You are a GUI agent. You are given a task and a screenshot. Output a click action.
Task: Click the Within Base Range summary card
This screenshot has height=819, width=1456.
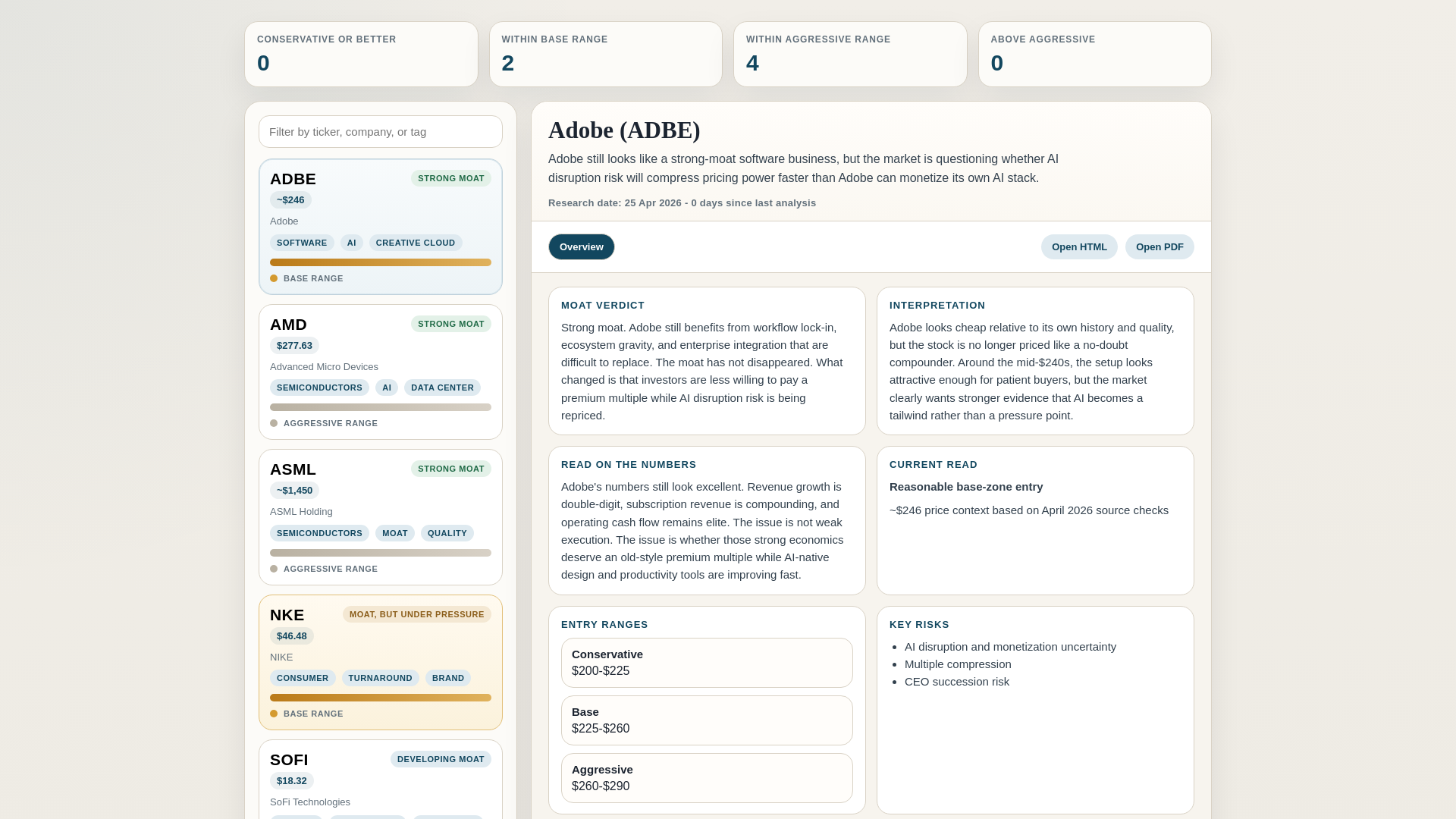(606, 54)
